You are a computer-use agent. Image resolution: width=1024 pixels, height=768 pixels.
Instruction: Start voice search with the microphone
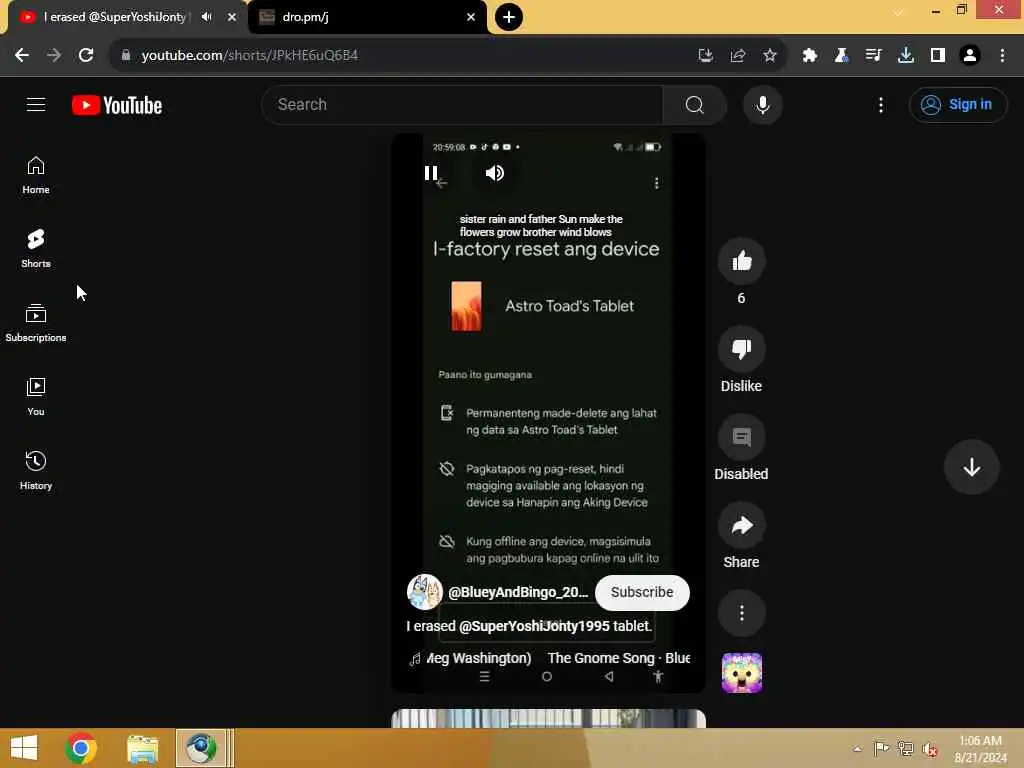point(762,104)
